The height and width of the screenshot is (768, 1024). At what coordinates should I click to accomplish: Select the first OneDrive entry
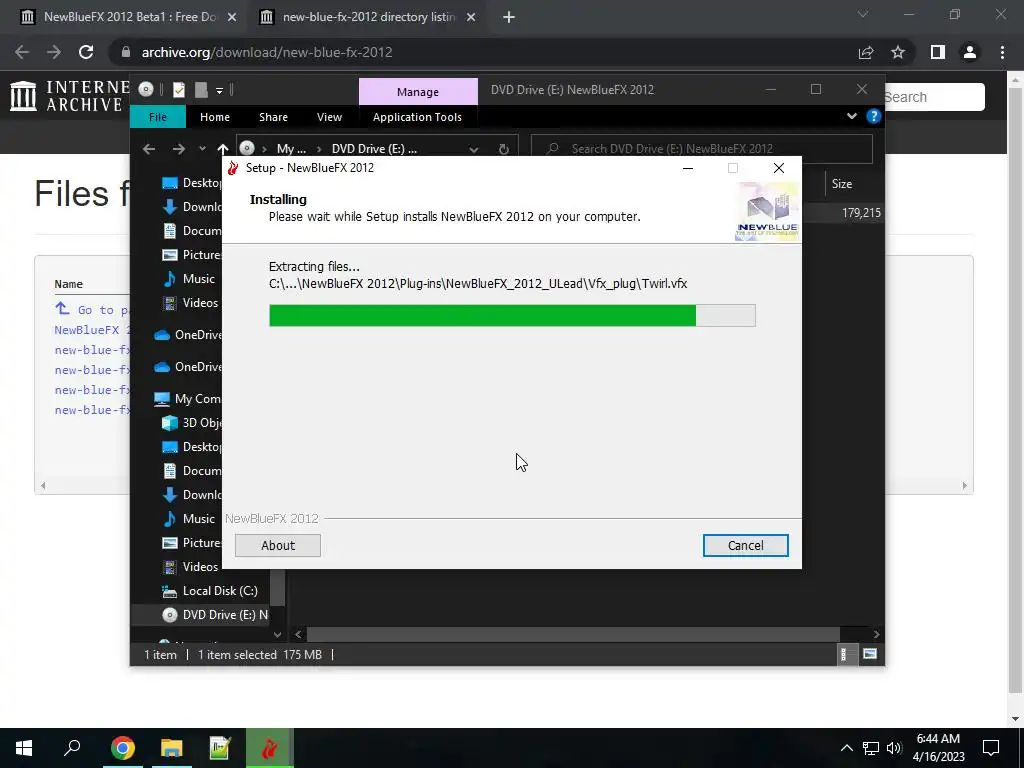pos(188,335)
